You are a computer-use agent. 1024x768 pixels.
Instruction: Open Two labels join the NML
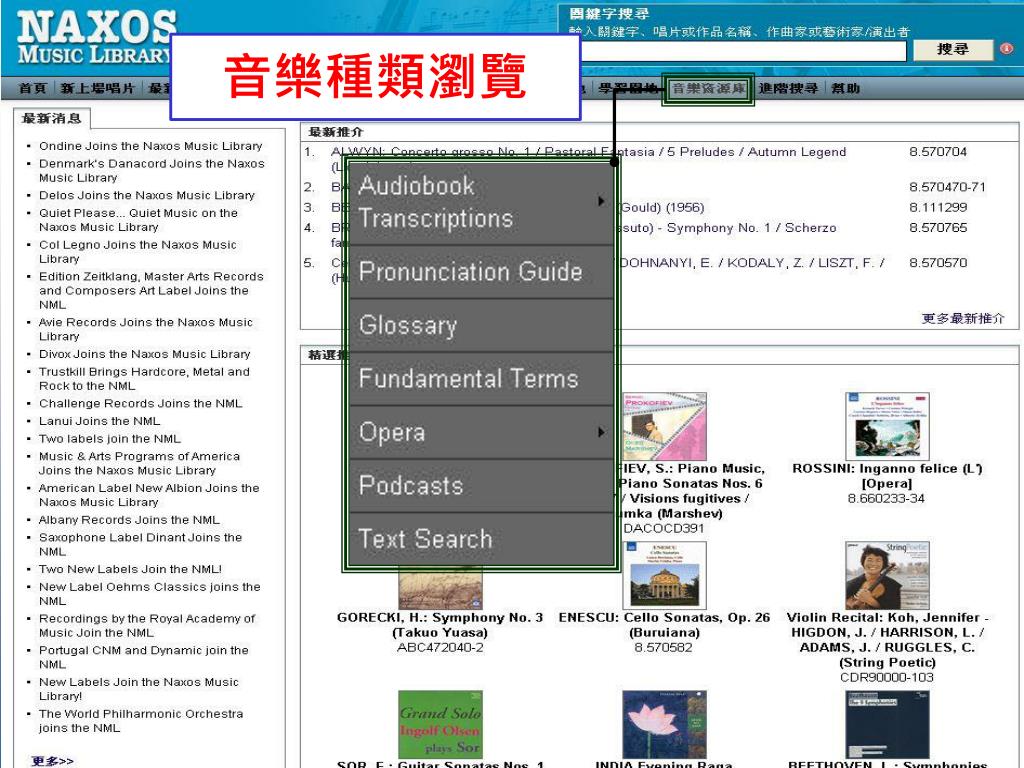pyautogui.click(x=110, y=439)
